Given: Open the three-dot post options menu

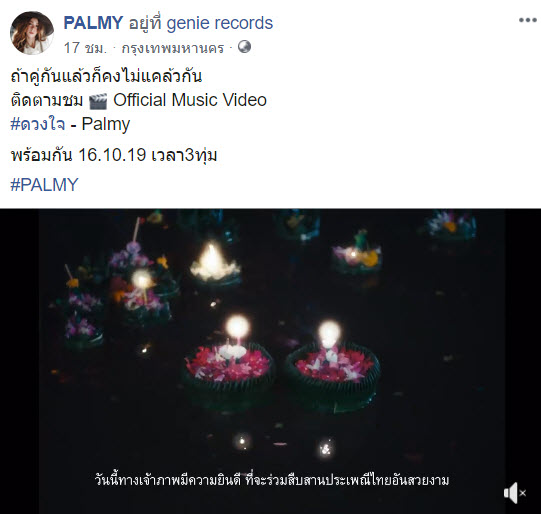Looking at the screenshot, I should pyautogui.click(x=528, y=20).
